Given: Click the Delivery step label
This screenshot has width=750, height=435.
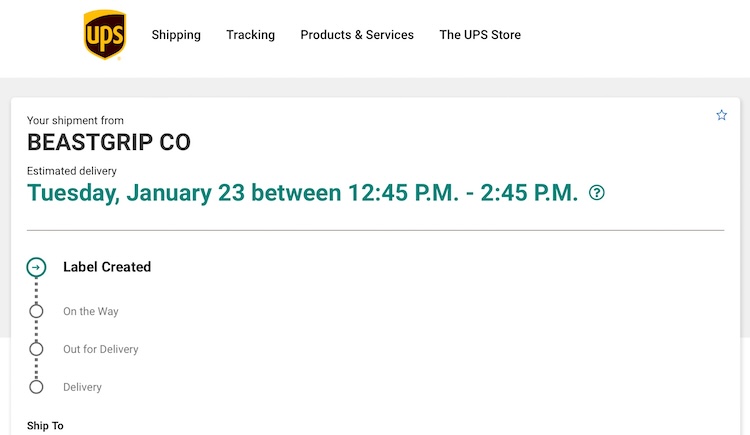Looking at the screenshot, I should tap(82, 387).
